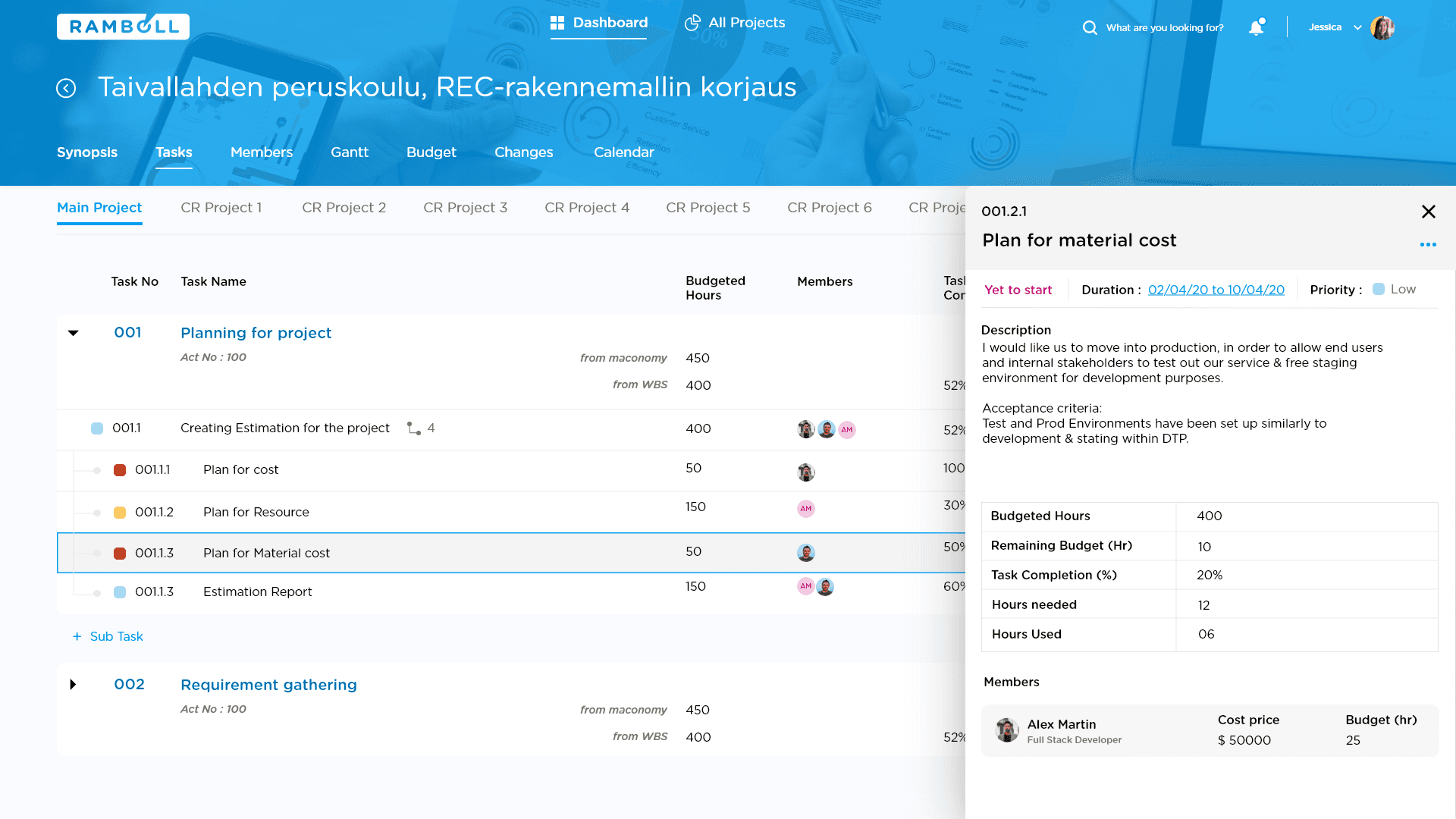Click the All Projects pie icon
This screenshot has width=1456, height=819.
click(x=692, y=23)
